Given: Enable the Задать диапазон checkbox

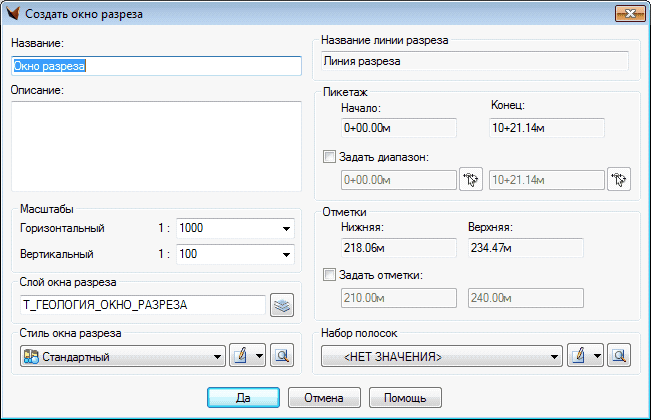Looking at the screenshot, I should pos(331,157).
